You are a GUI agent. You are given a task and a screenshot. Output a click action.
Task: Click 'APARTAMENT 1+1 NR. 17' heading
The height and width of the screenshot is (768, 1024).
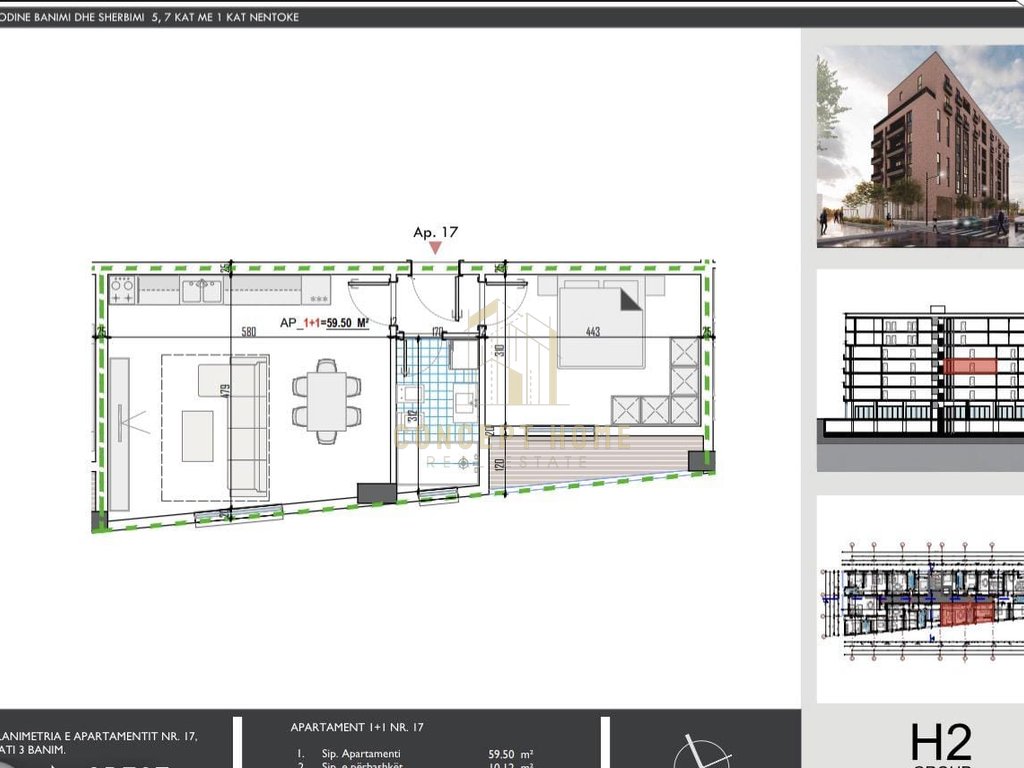coord(356,727)
